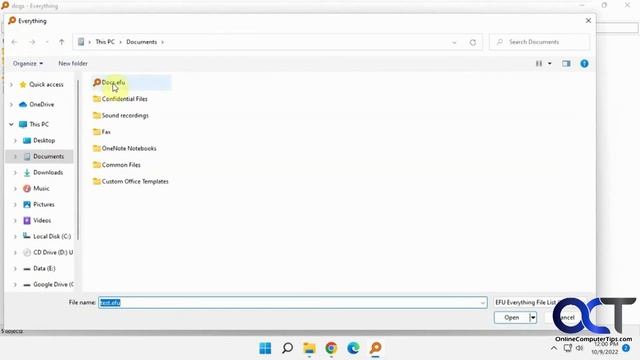Open the network status tray icon
The width and height of the screenshot is (640, 360).
tap(568, 348)
